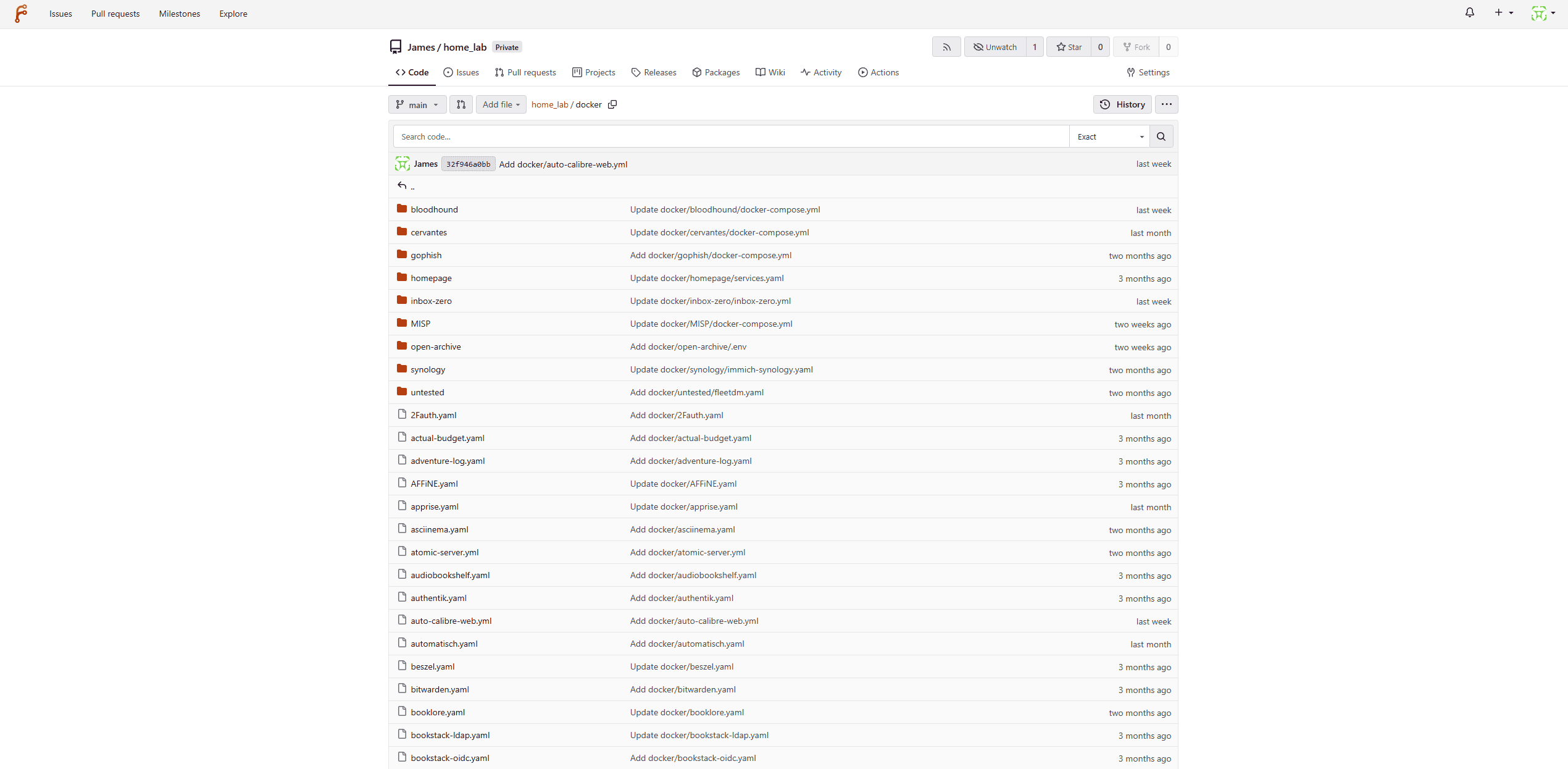
Task: Click the beszel.yaml file icon
Action: [402, 666]
